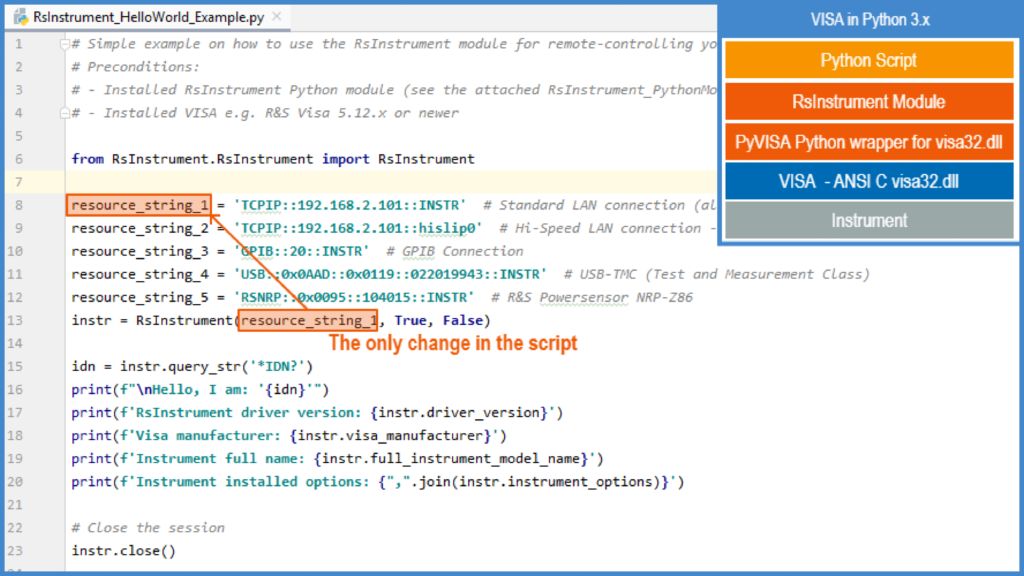Close the RsInstrument_HelloWorld_Example.py tab
Image resolution: width=1024 pixels, height=576 pixels.
pyautogui.click(x=277, y=17)
